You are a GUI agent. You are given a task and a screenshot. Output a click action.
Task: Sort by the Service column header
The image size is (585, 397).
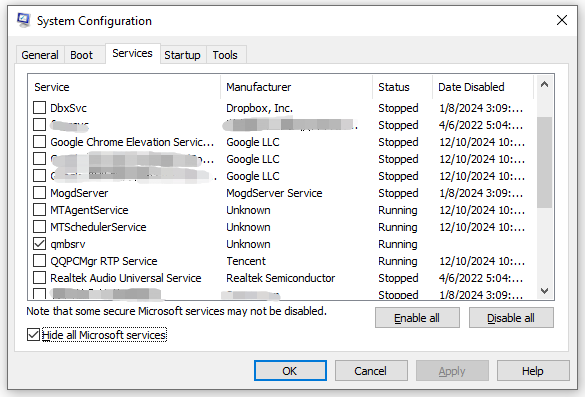123,87
